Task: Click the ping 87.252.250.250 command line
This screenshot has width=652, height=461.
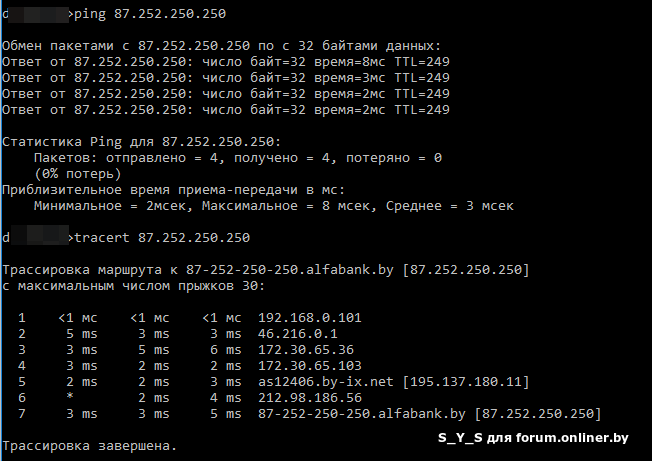Action: 149,15
